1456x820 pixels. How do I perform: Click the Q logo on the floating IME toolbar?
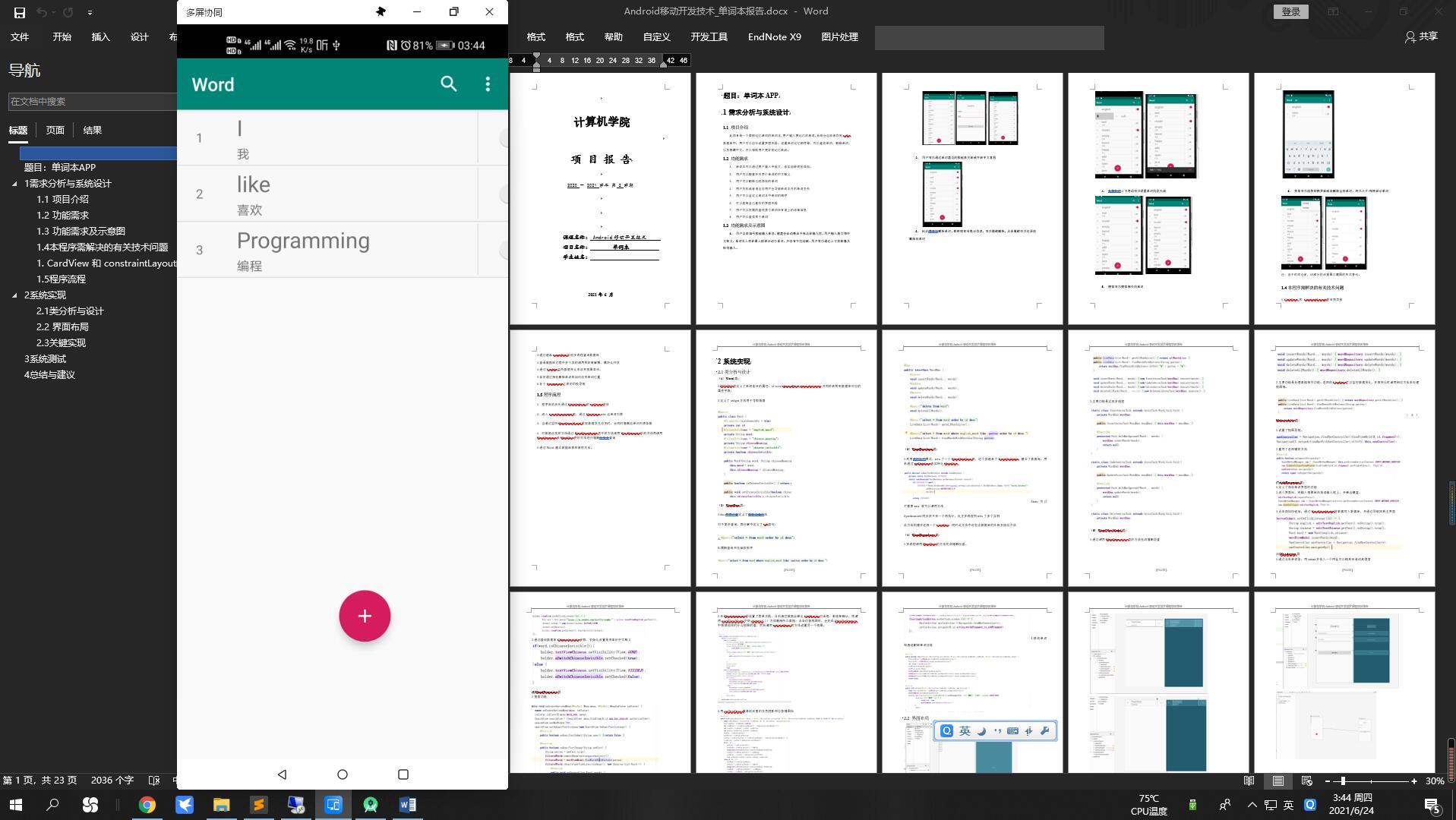click(x=946, y=730)
